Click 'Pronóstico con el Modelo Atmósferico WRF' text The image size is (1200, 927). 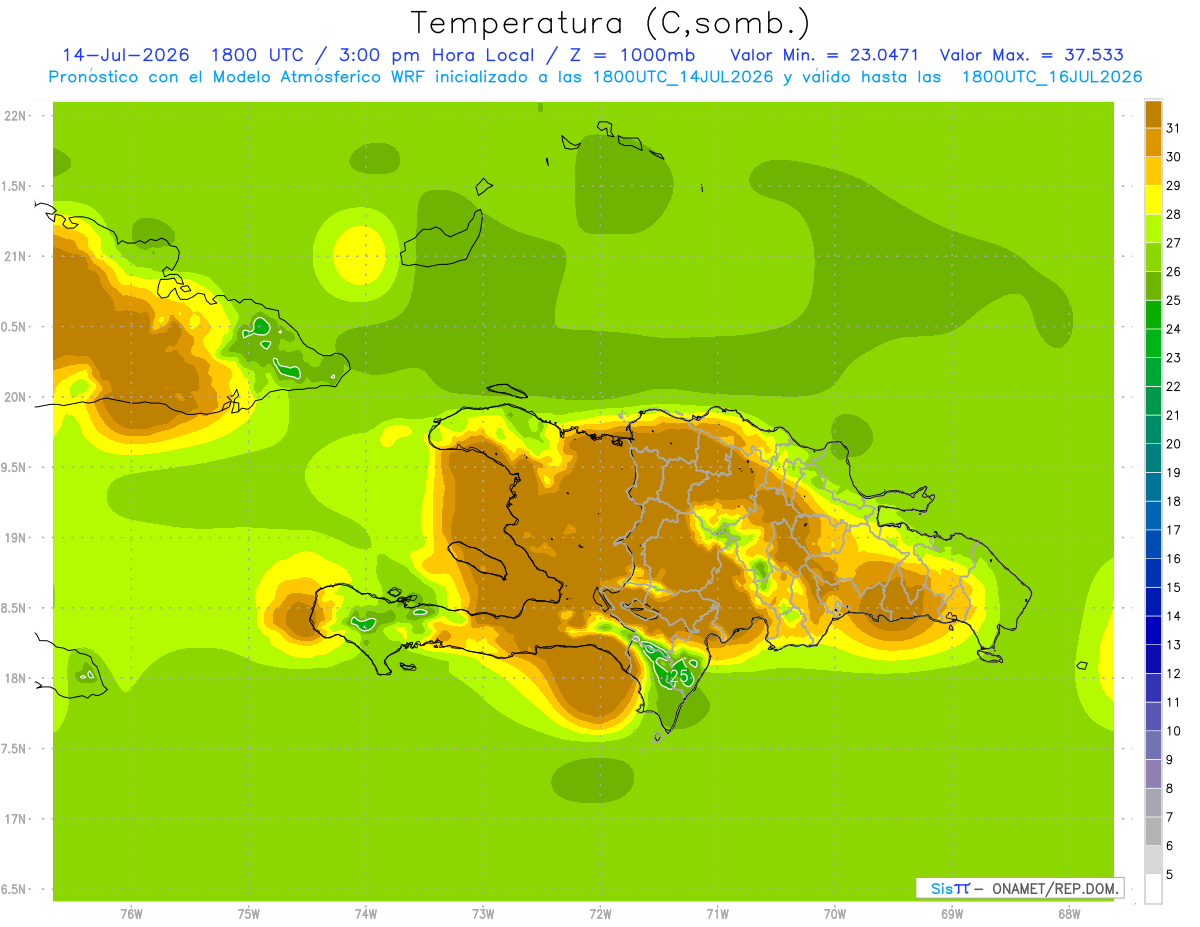click(239, 77)
